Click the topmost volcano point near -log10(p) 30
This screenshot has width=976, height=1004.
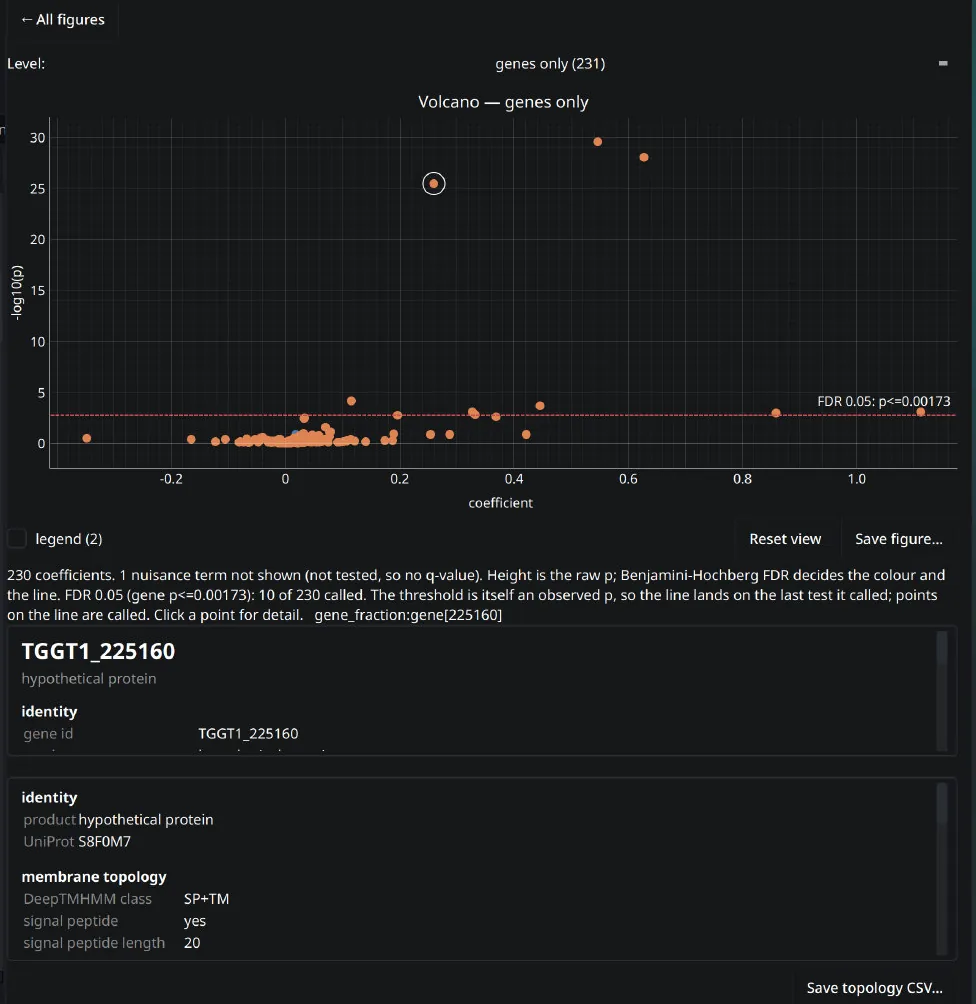(598, 142)
